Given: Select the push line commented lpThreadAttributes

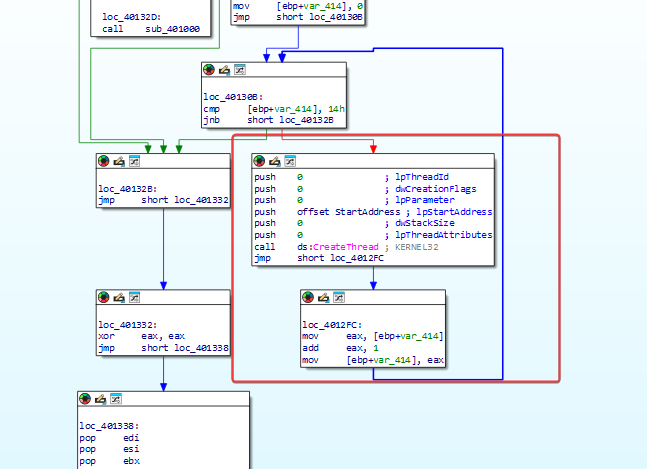Looking at the screenshot, I should [373, 235].
